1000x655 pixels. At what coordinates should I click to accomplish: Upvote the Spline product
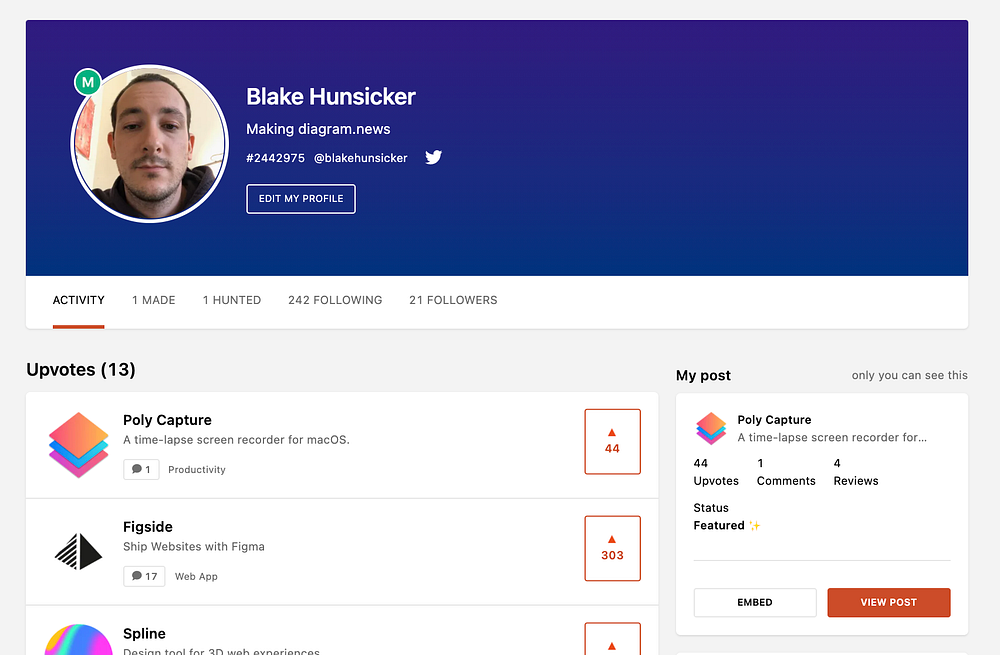coord(612,638)
